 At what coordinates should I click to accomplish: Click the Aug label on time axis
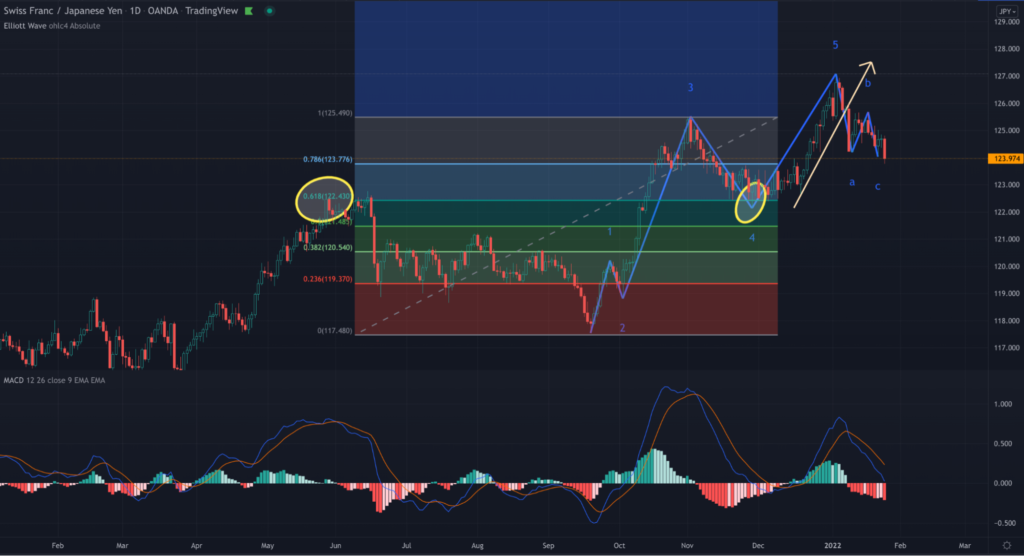pyautogui.click(x=477, y=546)
